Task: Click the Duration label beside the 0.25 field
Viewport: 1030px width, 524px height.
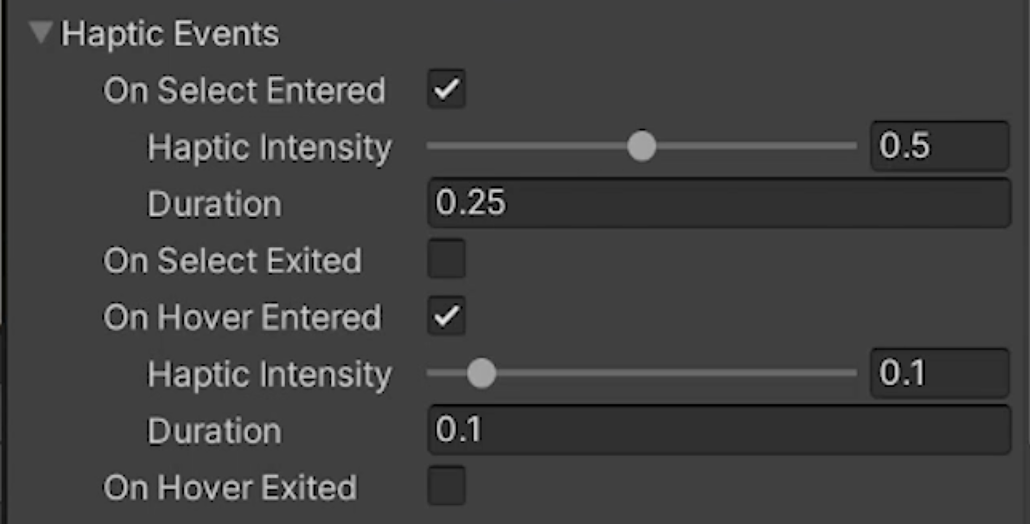Action: pyautogui.click(x=214, y=204)
